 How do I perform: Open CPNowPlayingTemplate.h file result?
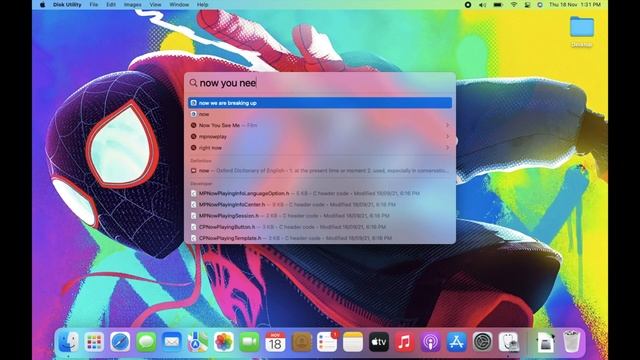pos(320,238)
